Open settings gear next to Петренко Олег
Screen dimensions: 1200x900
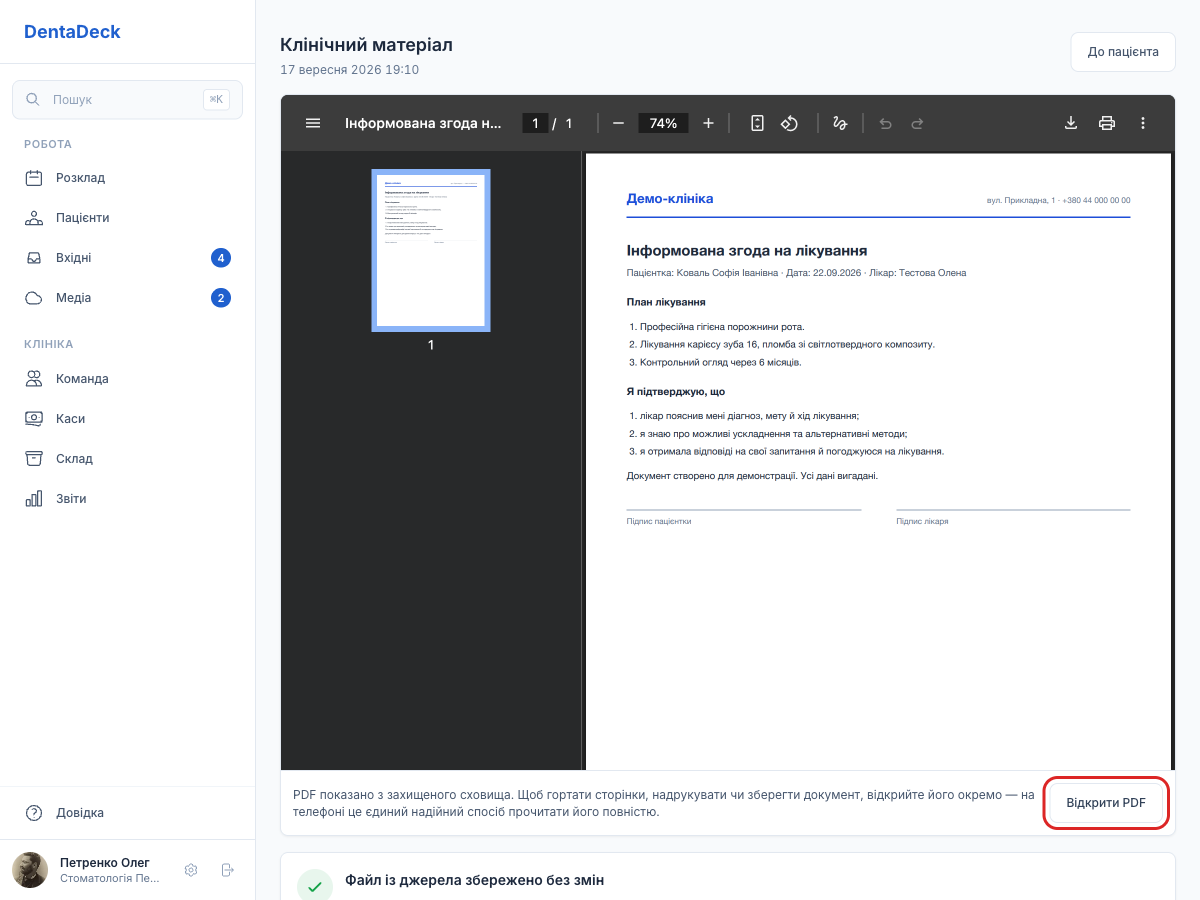(191, 870)
